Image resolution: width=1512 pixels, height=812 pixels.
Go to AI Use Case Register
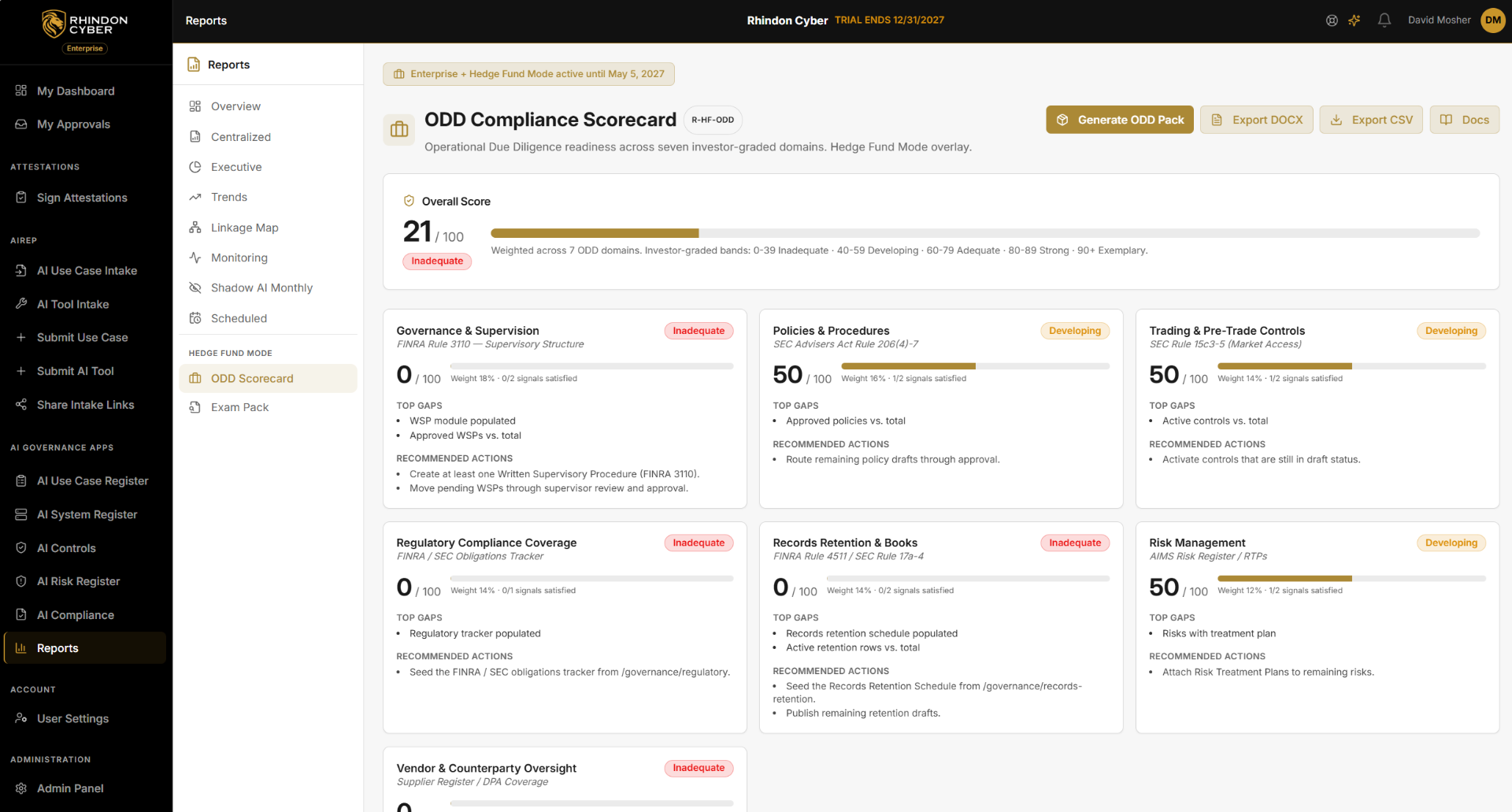(x=85, y=480)
